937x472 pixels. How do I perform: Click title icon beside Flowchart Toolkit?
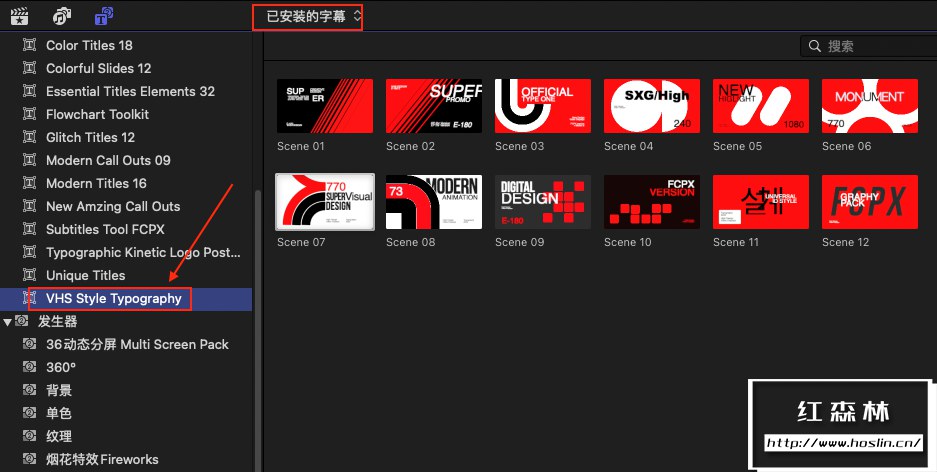[x=29, y=114]
